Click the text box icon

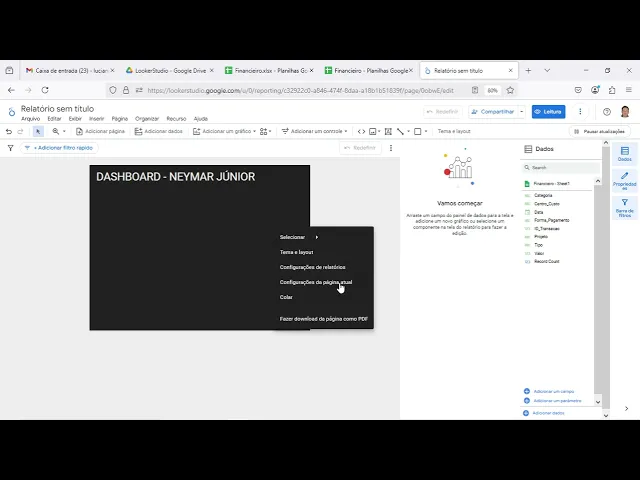[x=388, y=131]
